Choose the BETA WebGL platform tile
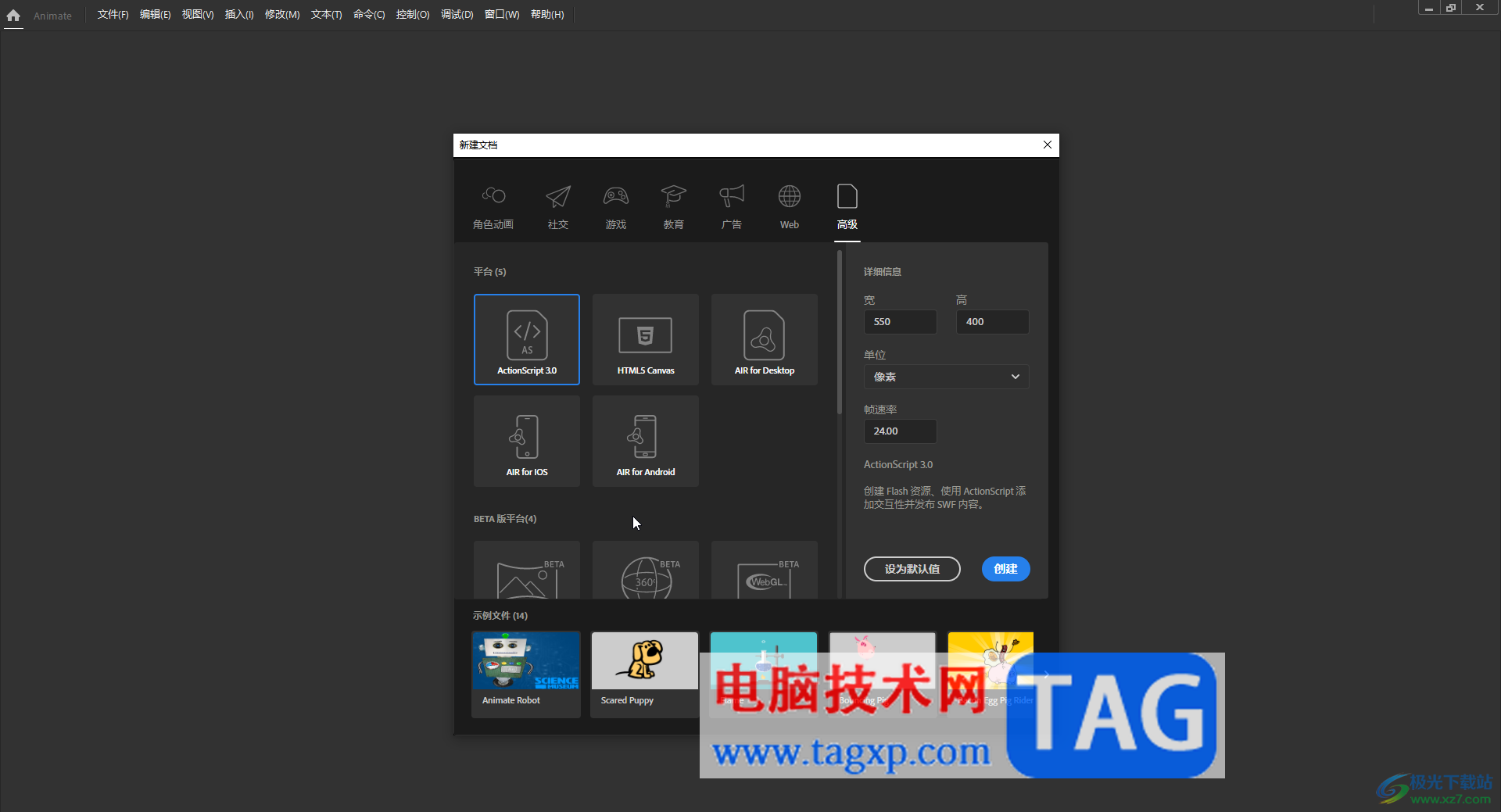Image resolution: width=1501 pixels, height=812 pixels. 765,571
